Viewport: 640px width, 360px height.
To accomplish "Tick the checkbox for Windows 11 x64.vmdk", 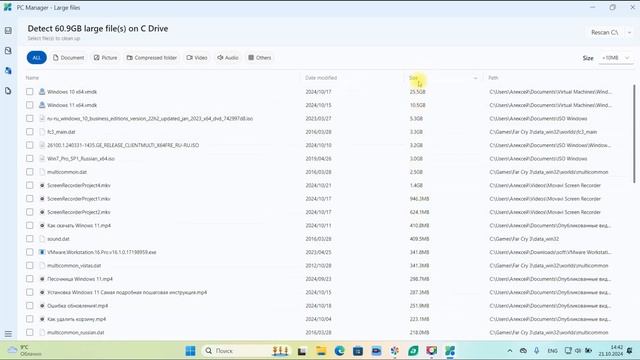I will click(x=29, y=105).
